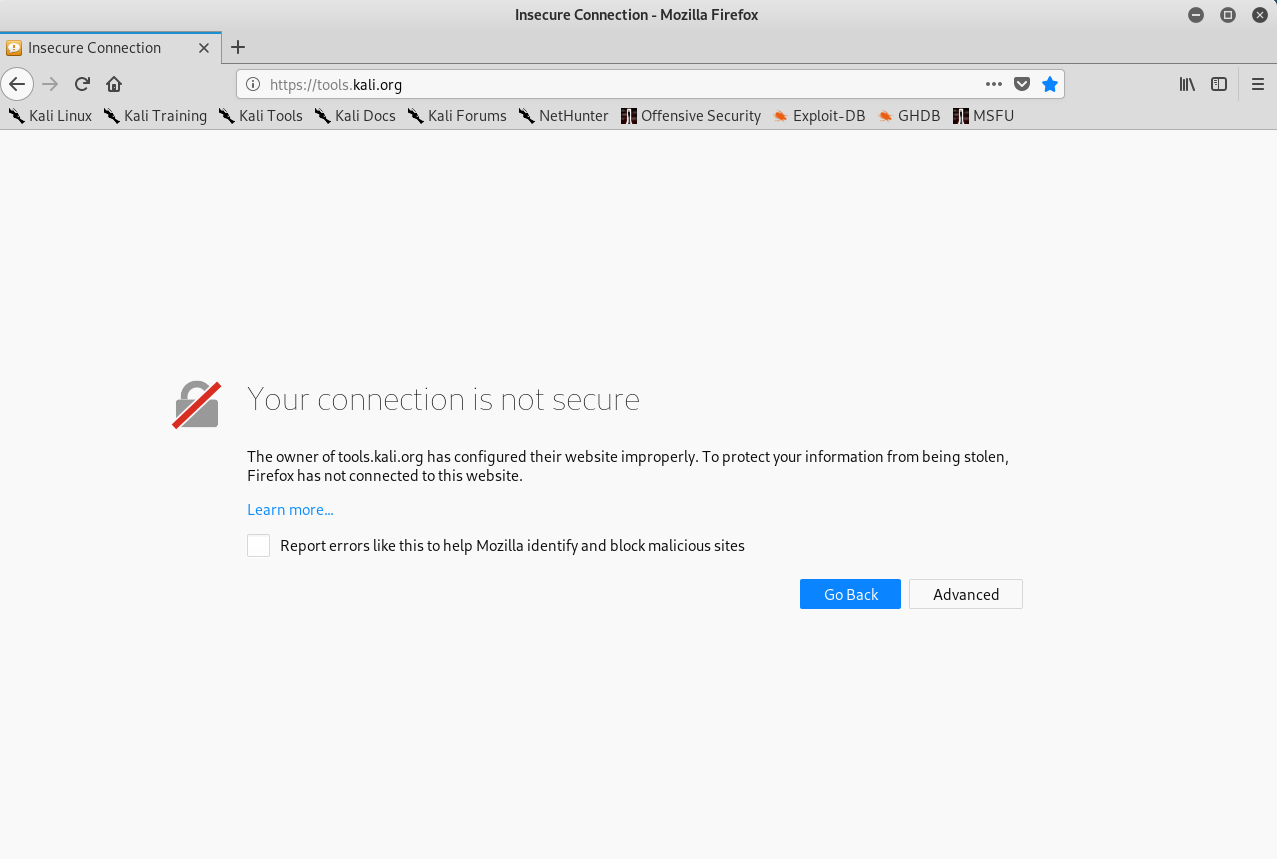Open Kali Linux bookmark
The width and height of the screenshot is (1277, 859).
click(50, 116)
